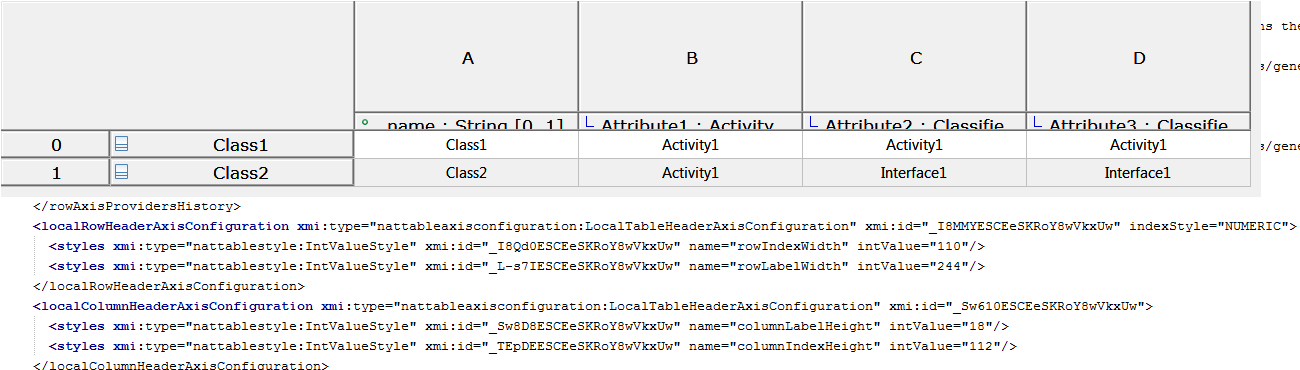Select row index 0
This screenshot has width=1300, height=370.
[x=55, y=145]
